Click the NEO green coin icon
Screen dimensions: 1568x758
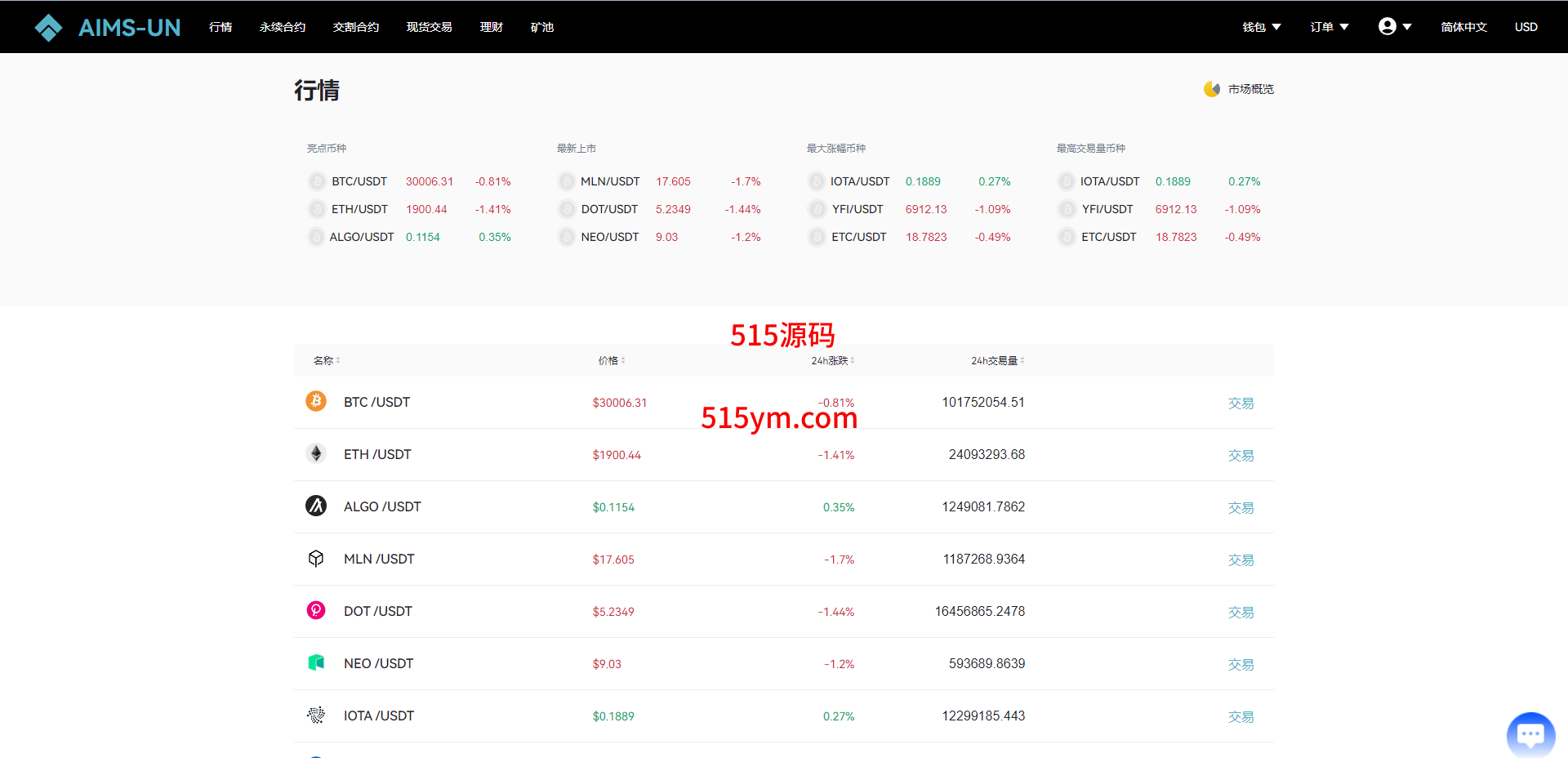click(x=316, y=662)
